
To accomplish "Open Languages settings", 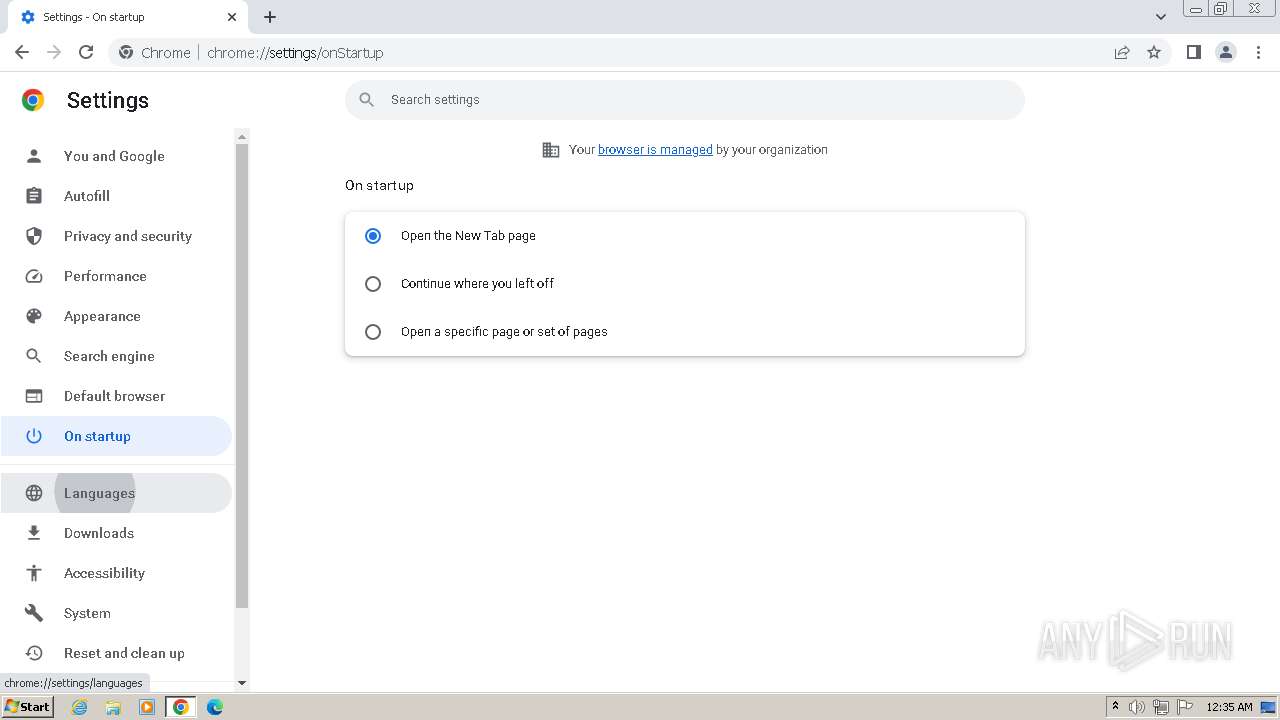I will point(116,493).
